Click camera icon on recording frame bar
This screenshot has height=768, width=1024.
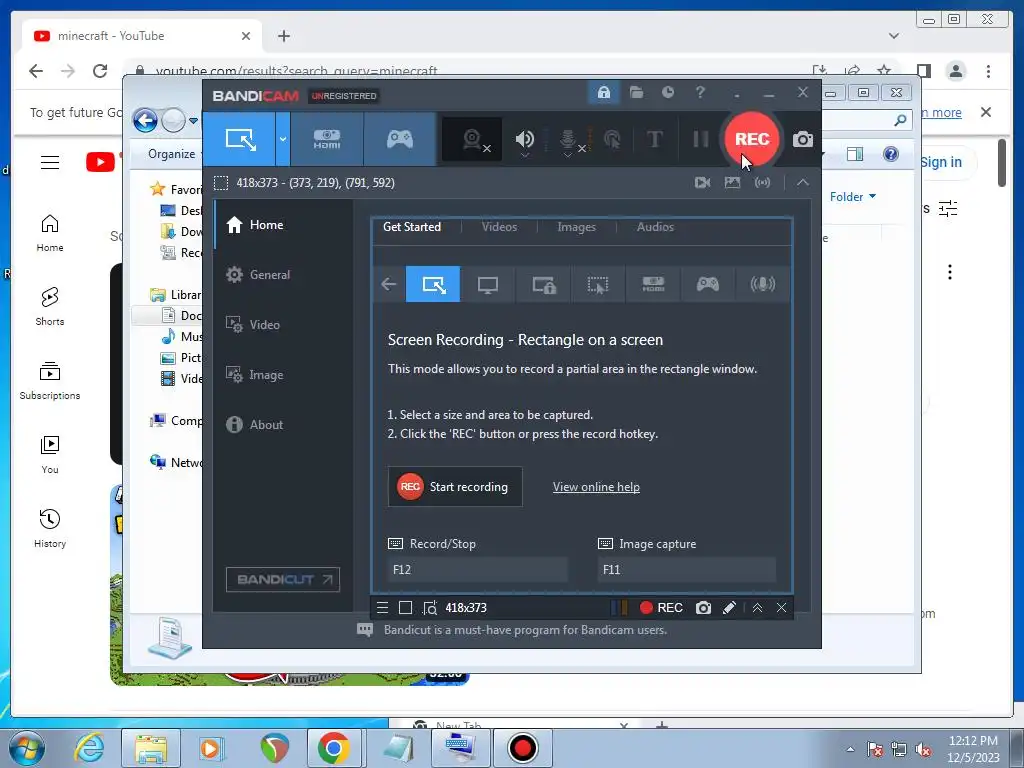[x=703, y=608]
